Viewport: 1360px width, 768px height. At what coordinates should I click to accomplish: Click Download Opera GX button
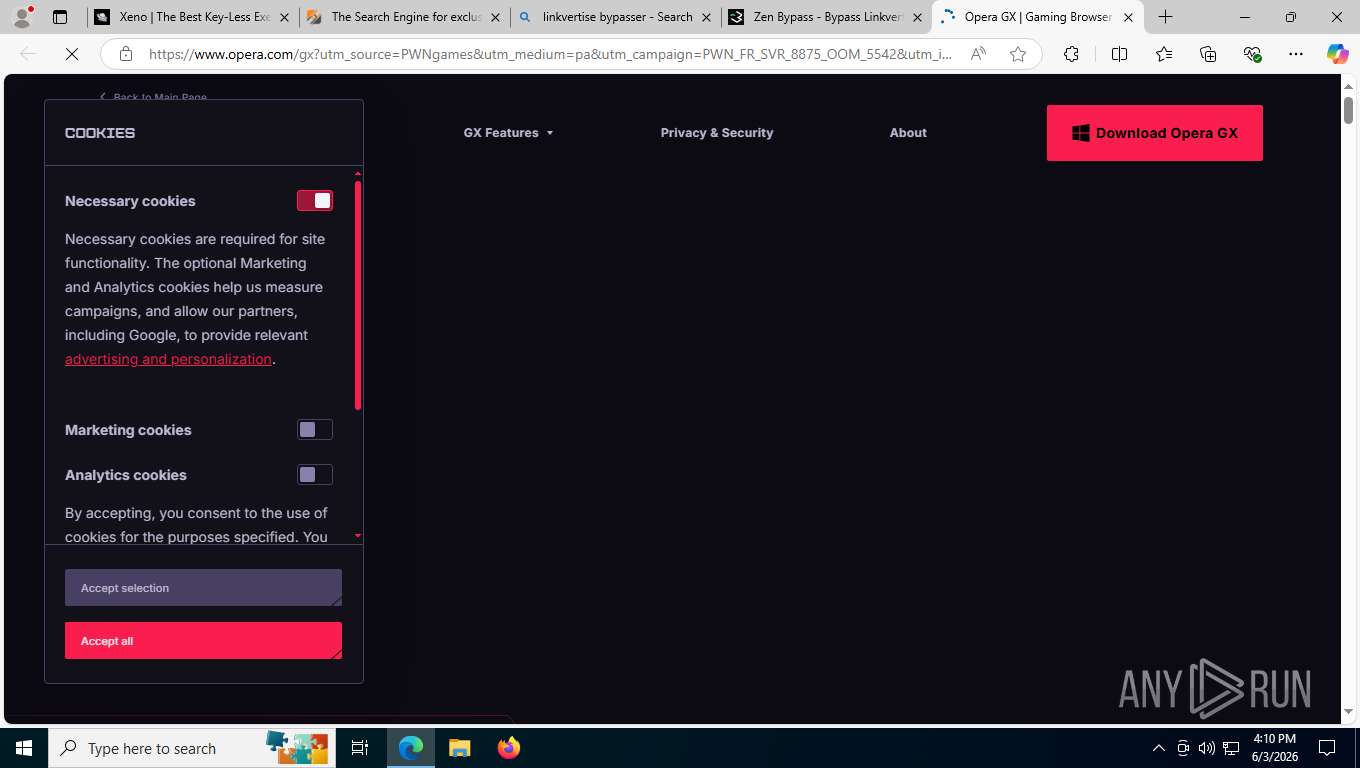click(1155, 133)
